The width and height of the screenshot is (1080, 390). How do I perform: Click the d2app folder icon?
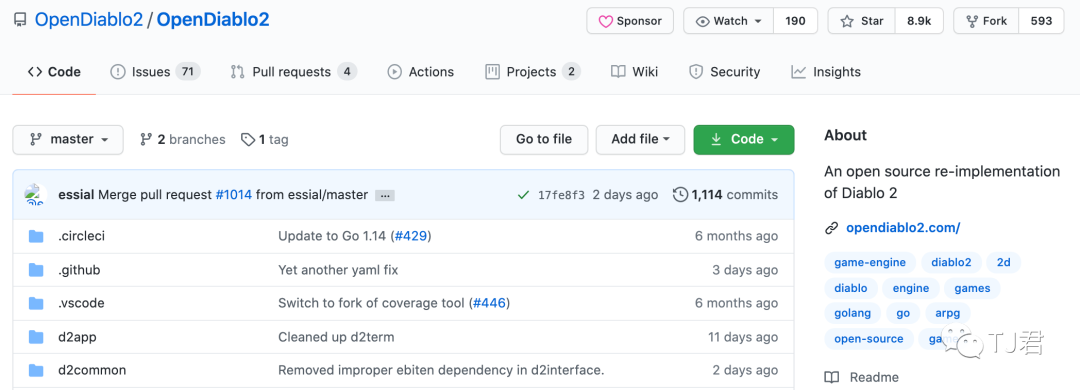tap(37, 337)
